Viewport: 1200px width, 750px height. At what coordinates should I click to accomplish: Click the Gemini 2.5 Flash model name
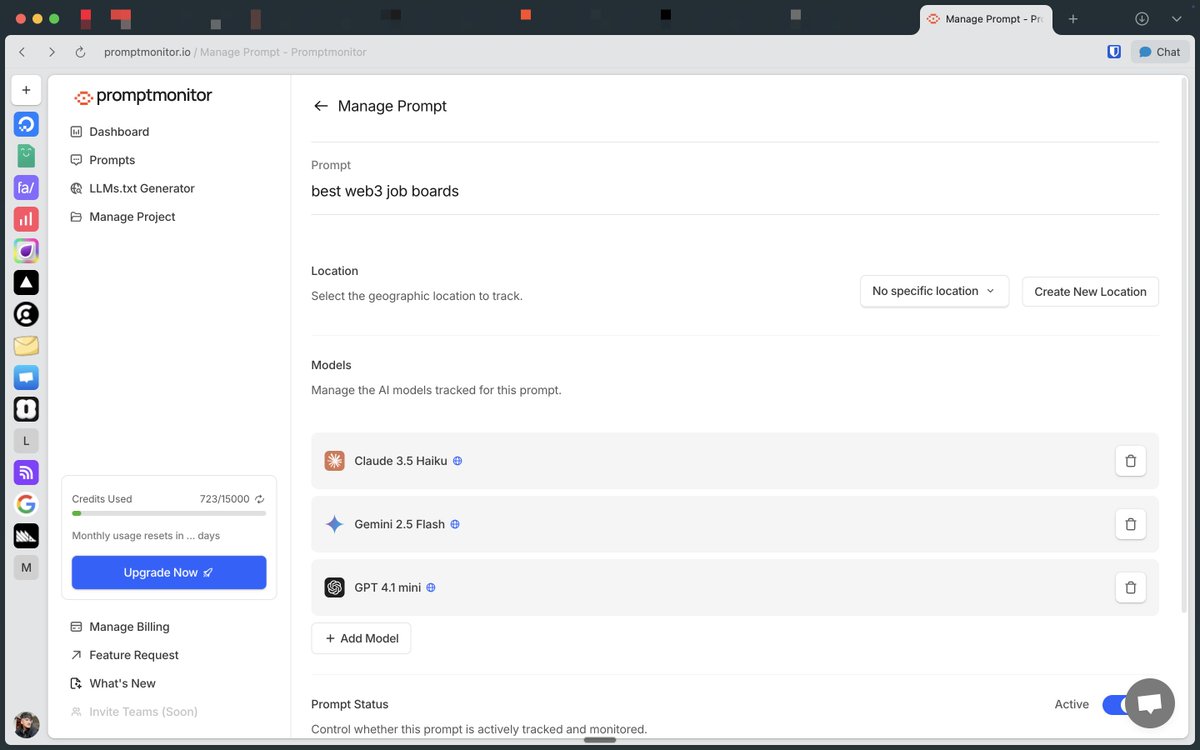tap(399, 524)
